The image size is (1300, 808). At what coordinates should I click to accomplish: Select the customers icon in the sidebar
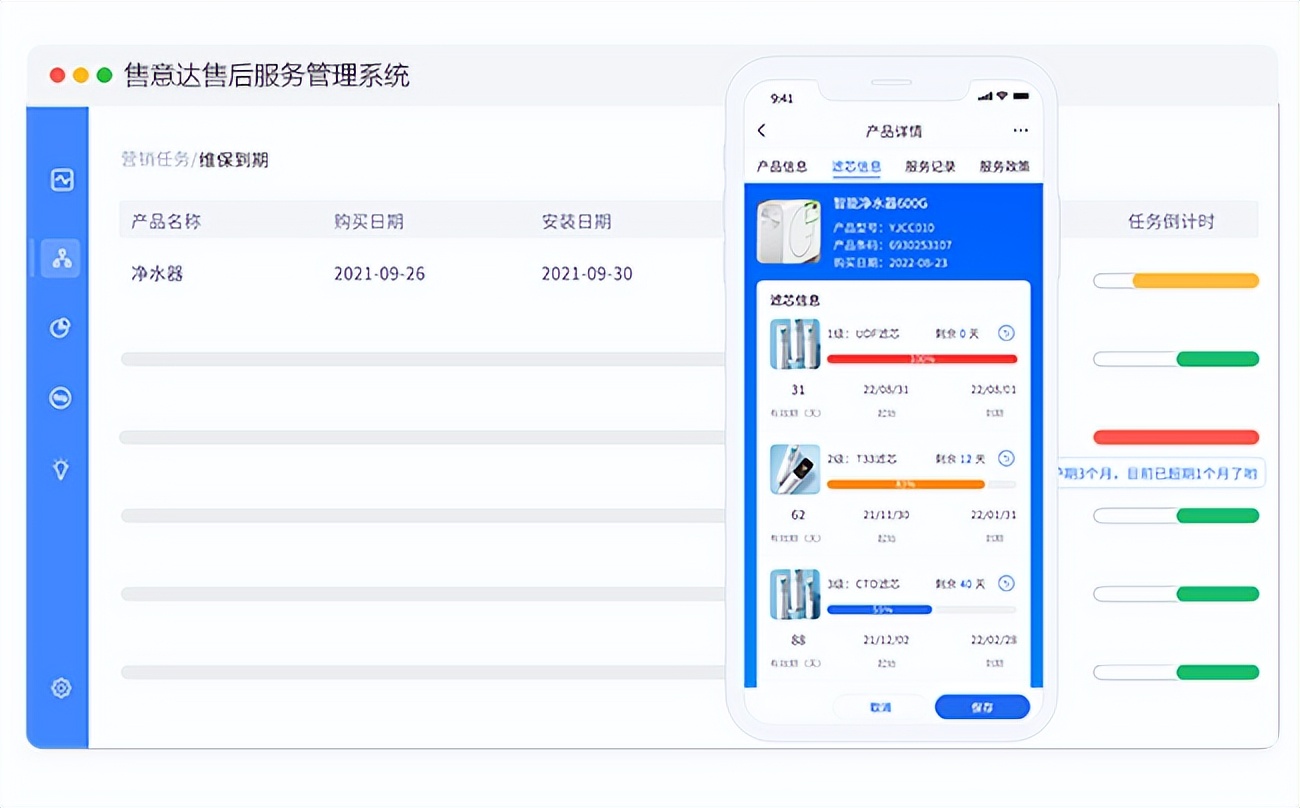60,258
